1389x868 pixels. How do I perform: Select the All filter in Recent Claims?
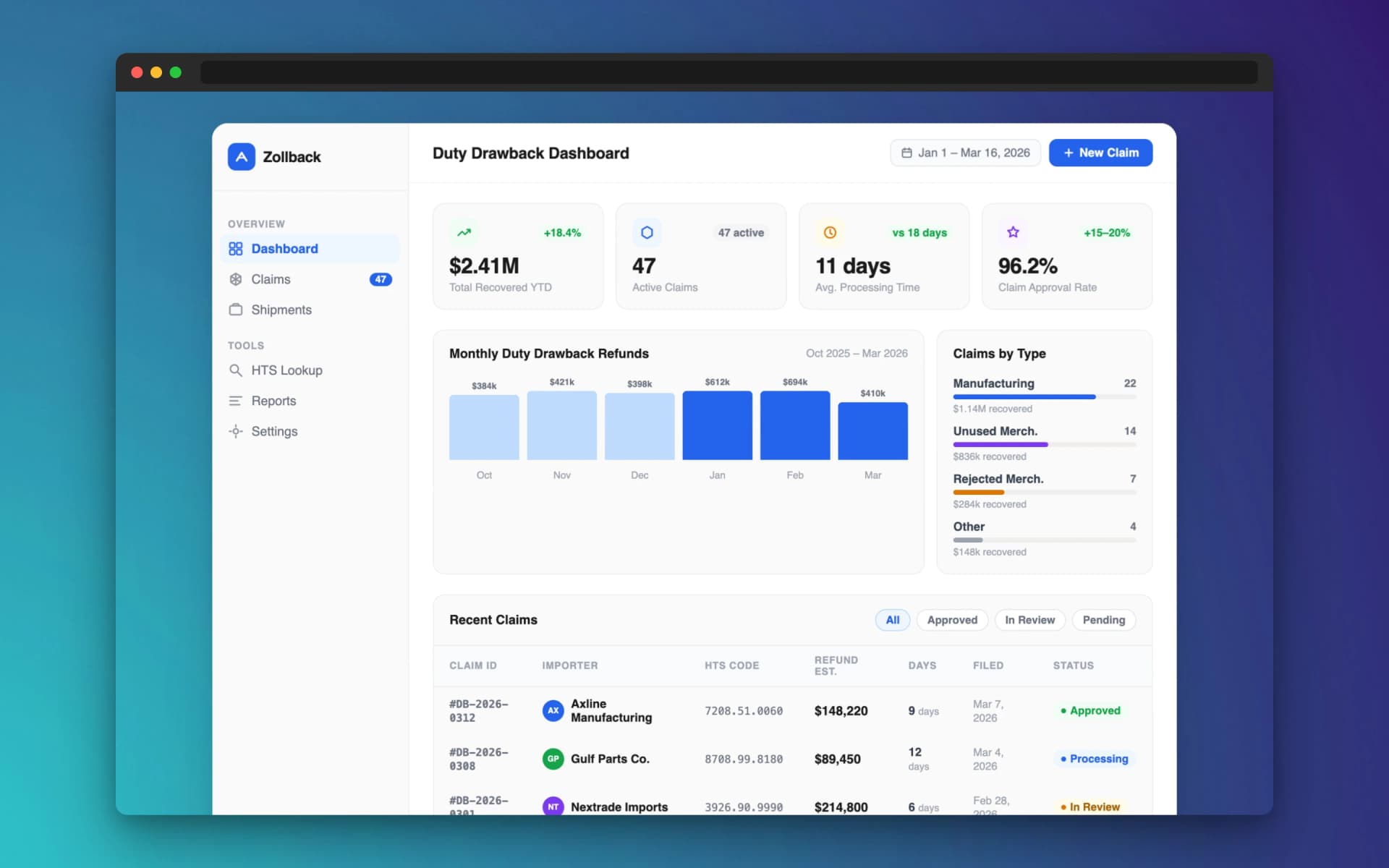pos(892,620)
